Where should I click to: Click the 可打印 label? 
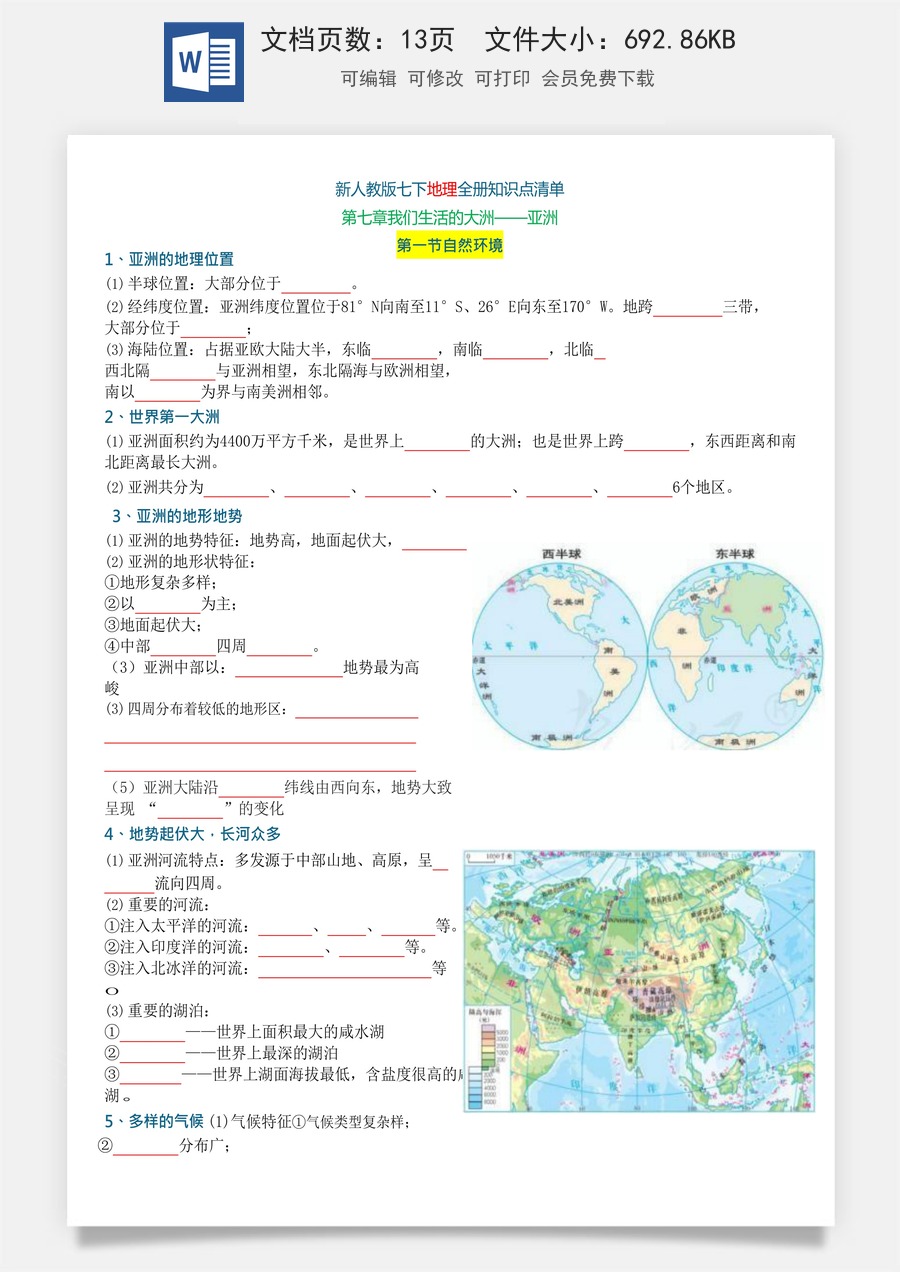[502, 79]
